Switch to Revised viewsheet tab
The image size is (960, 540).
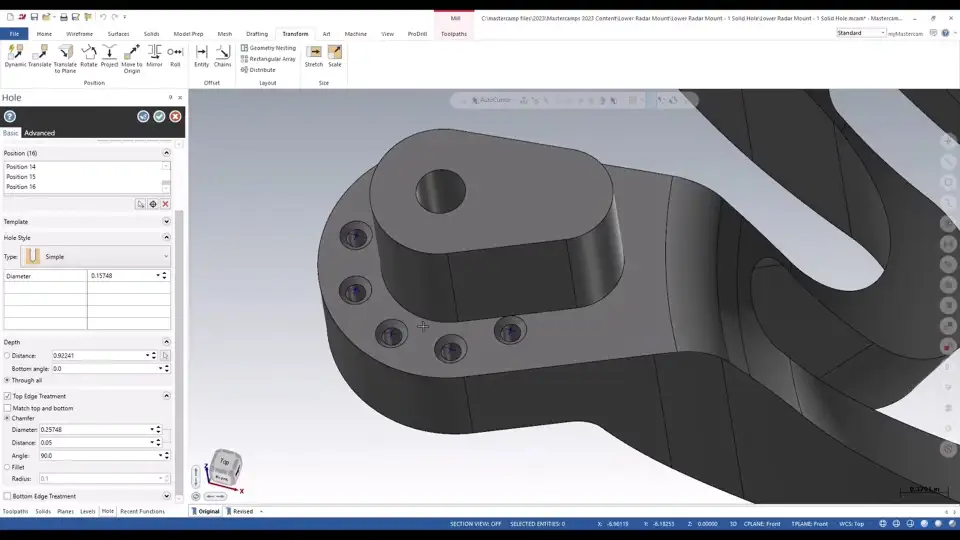[242, 511]
